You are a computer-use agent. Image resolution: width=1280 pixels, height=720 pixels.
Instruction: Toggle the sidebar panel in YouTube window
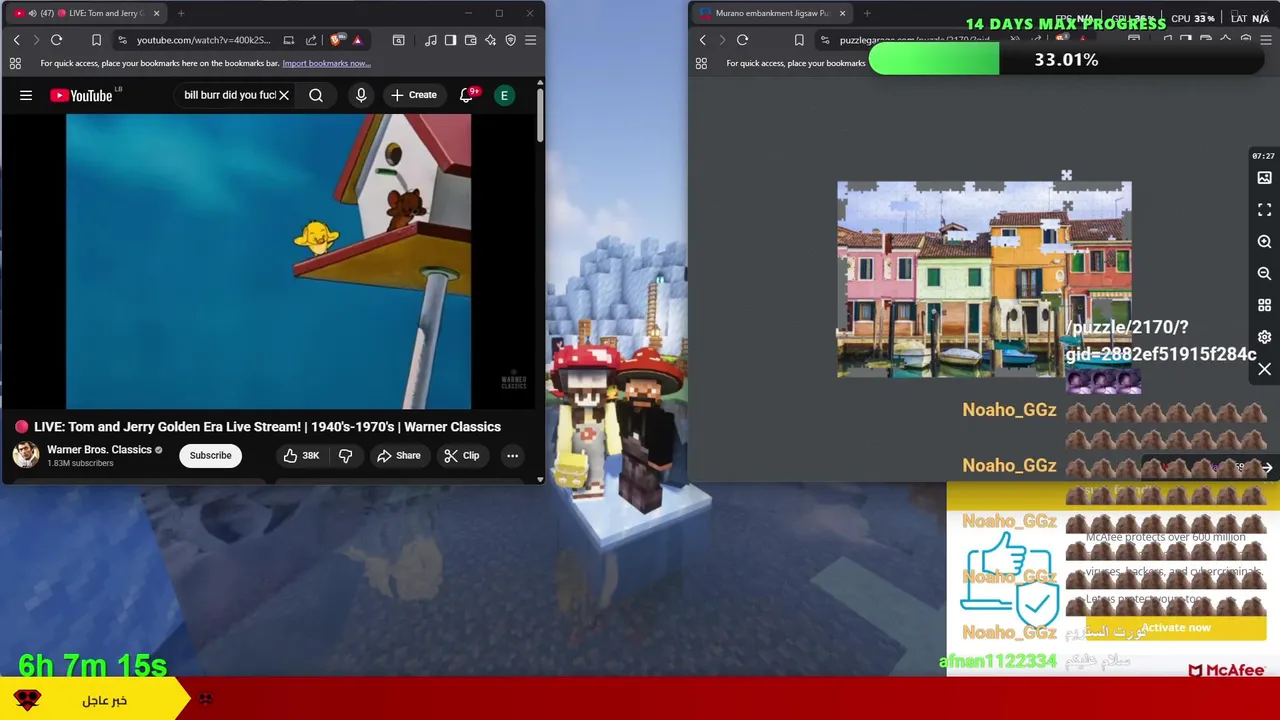point(451,40)
